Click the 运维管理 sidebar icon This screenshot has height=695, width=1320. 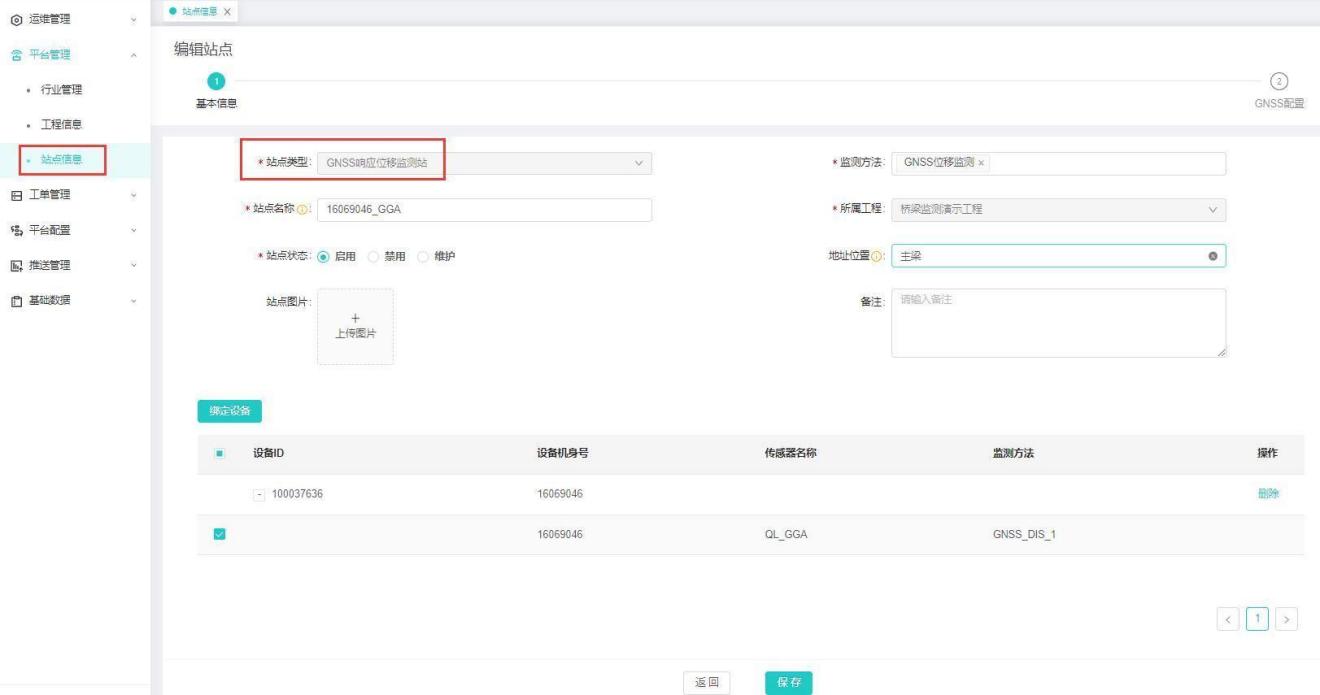16,19
